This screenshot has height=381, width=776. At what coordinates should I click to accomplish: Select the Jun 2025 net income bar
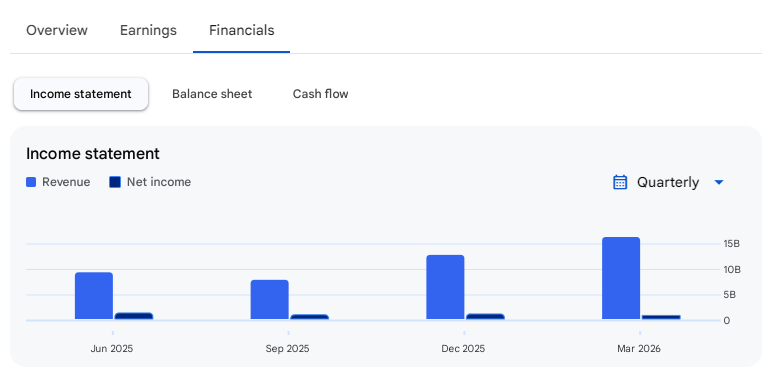coord(134,316)
